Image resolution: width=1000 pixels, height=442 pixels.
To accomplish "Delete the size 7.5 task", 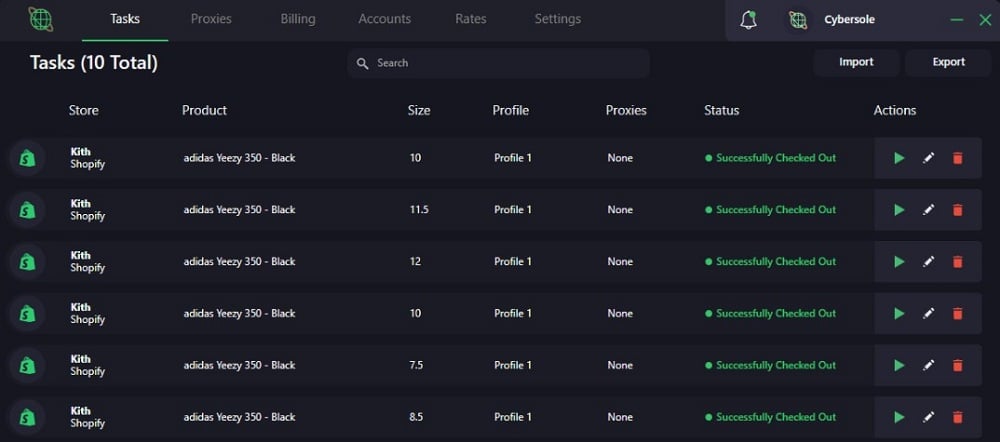I will click(957, 365).
